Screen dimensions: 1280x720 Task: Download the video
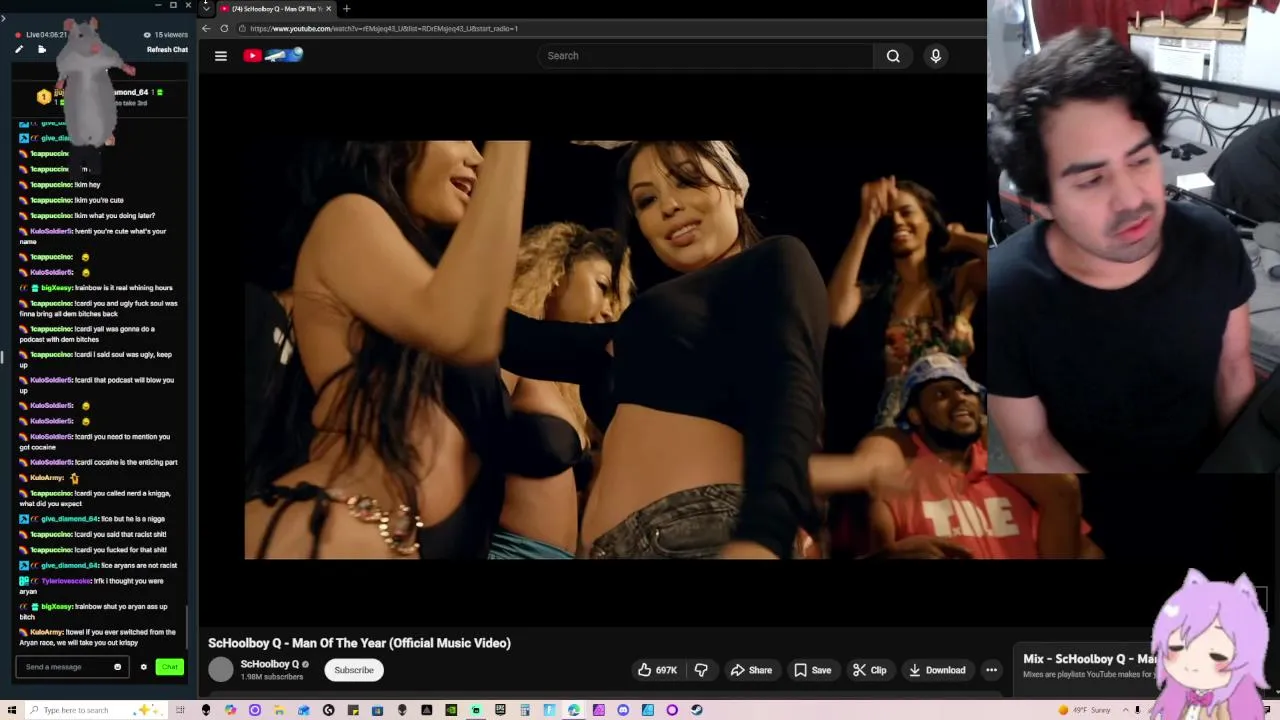click(x=937, y=670)
